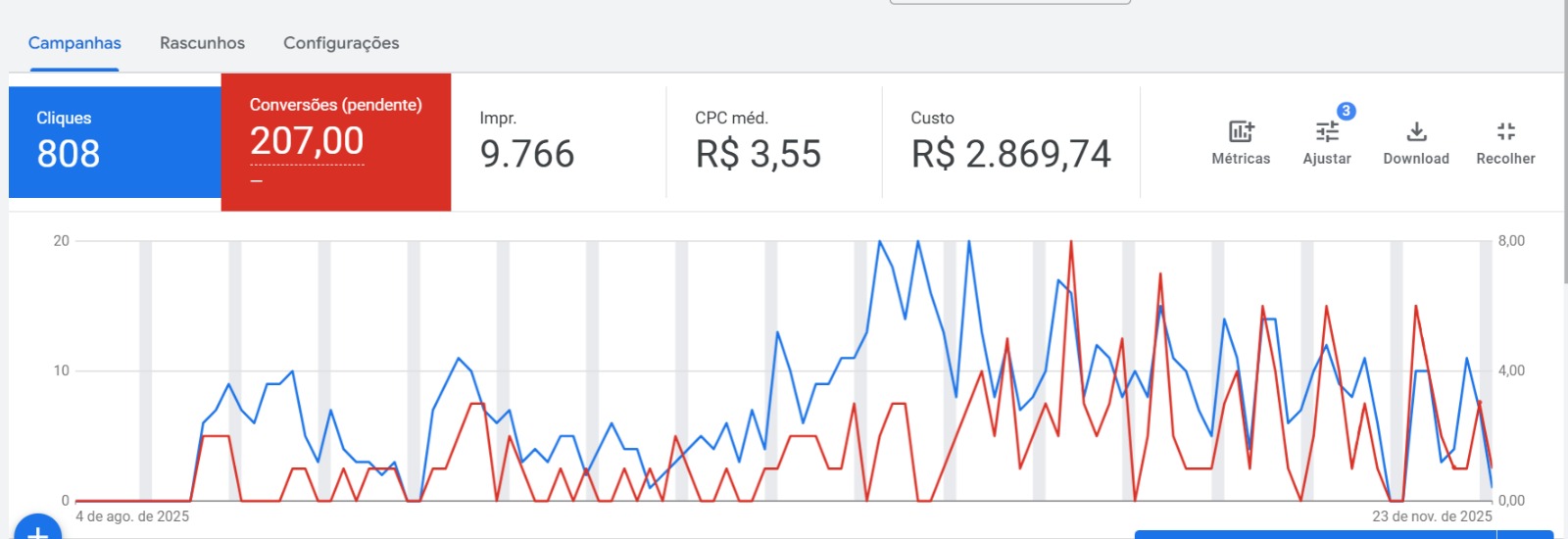Toggle the red Conversões (pendente) card
This screenshot has height=539, width=1568.
336,141
